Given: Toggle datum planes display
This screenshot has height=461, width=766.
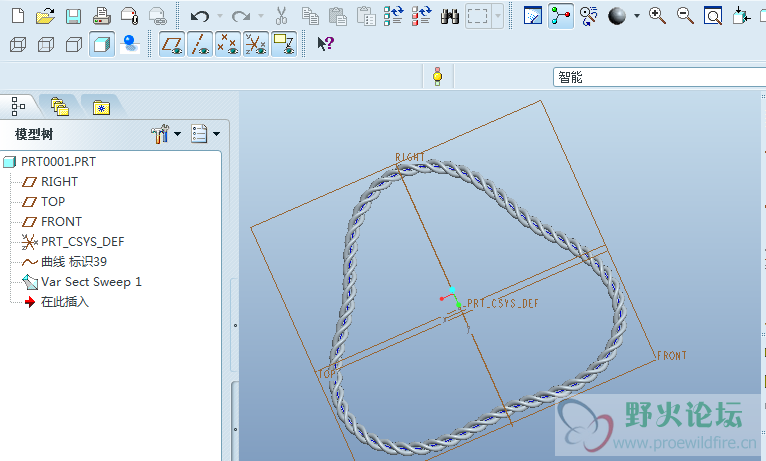Looking at the screenshot, I should pos(172,44).
